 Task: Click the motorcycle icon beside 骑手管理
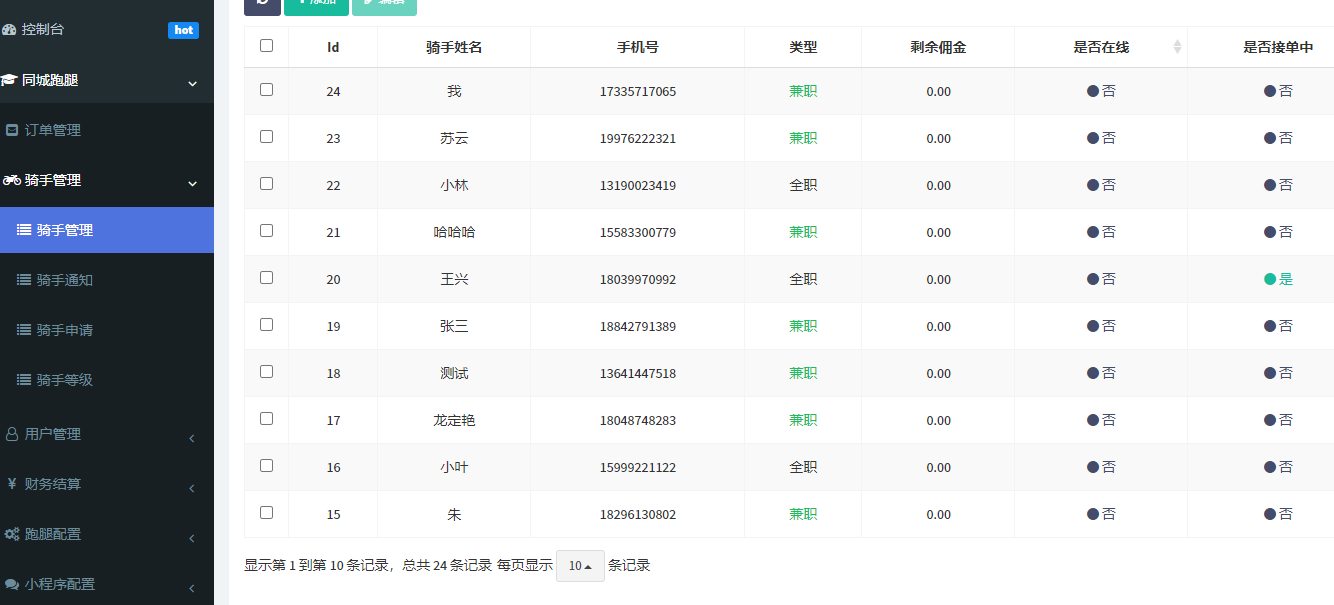coord(12,181)
